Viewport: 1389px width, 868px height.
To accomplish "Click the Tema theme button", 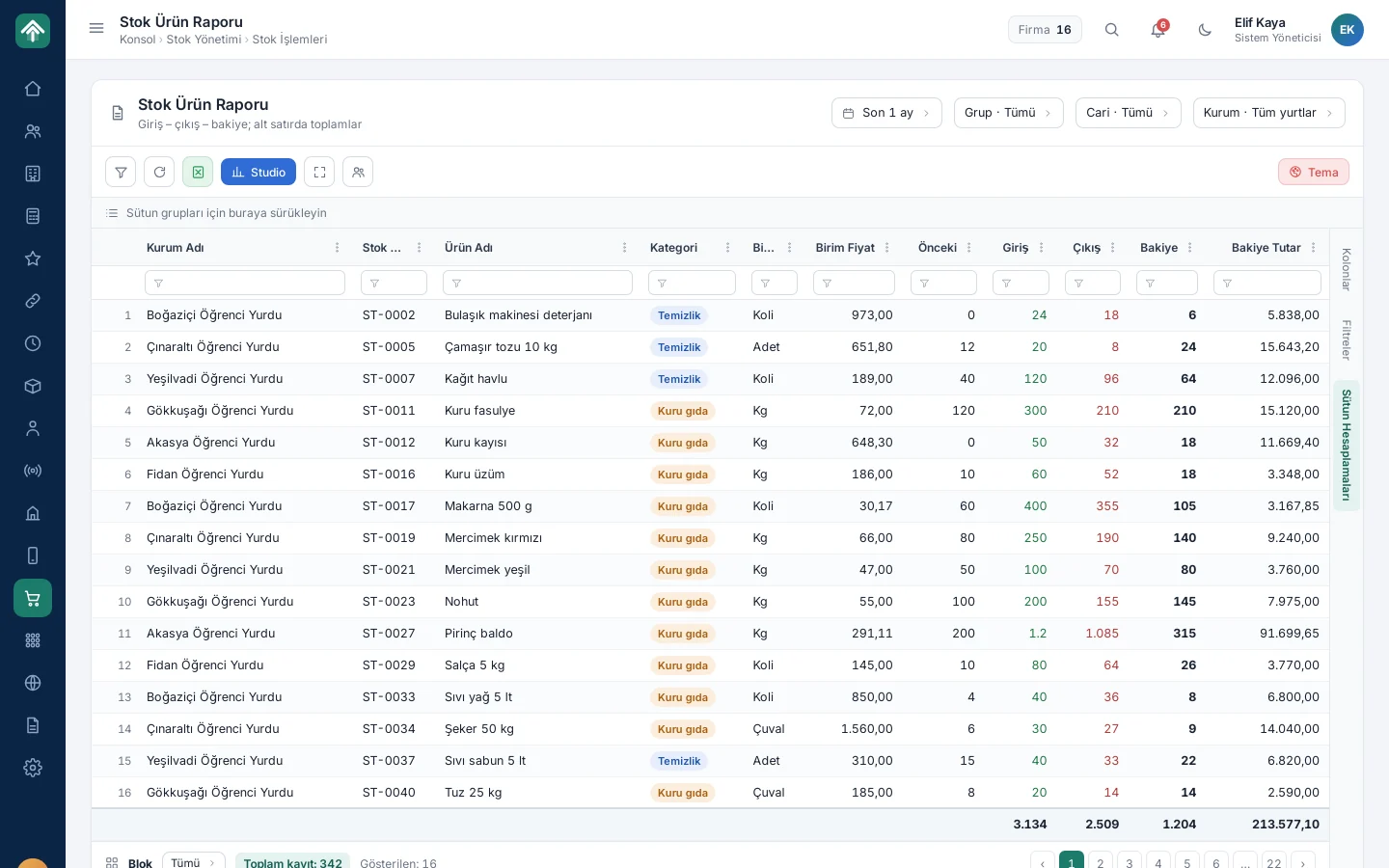I will tap(1314, 172).
